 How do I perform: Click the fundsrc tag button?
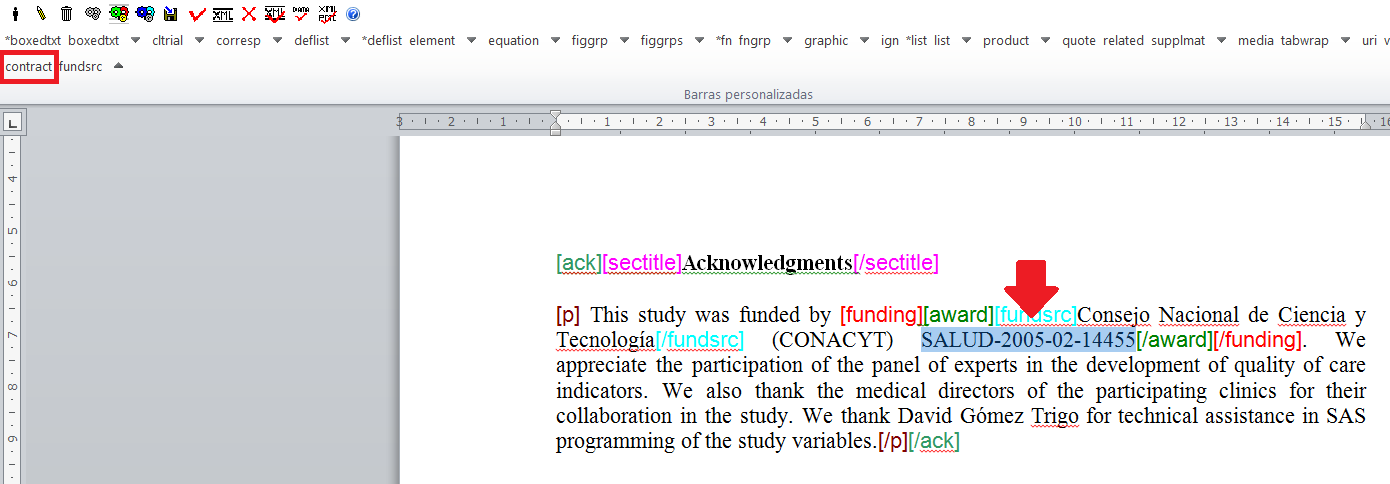pyautogui.click(x=80, y=67)
